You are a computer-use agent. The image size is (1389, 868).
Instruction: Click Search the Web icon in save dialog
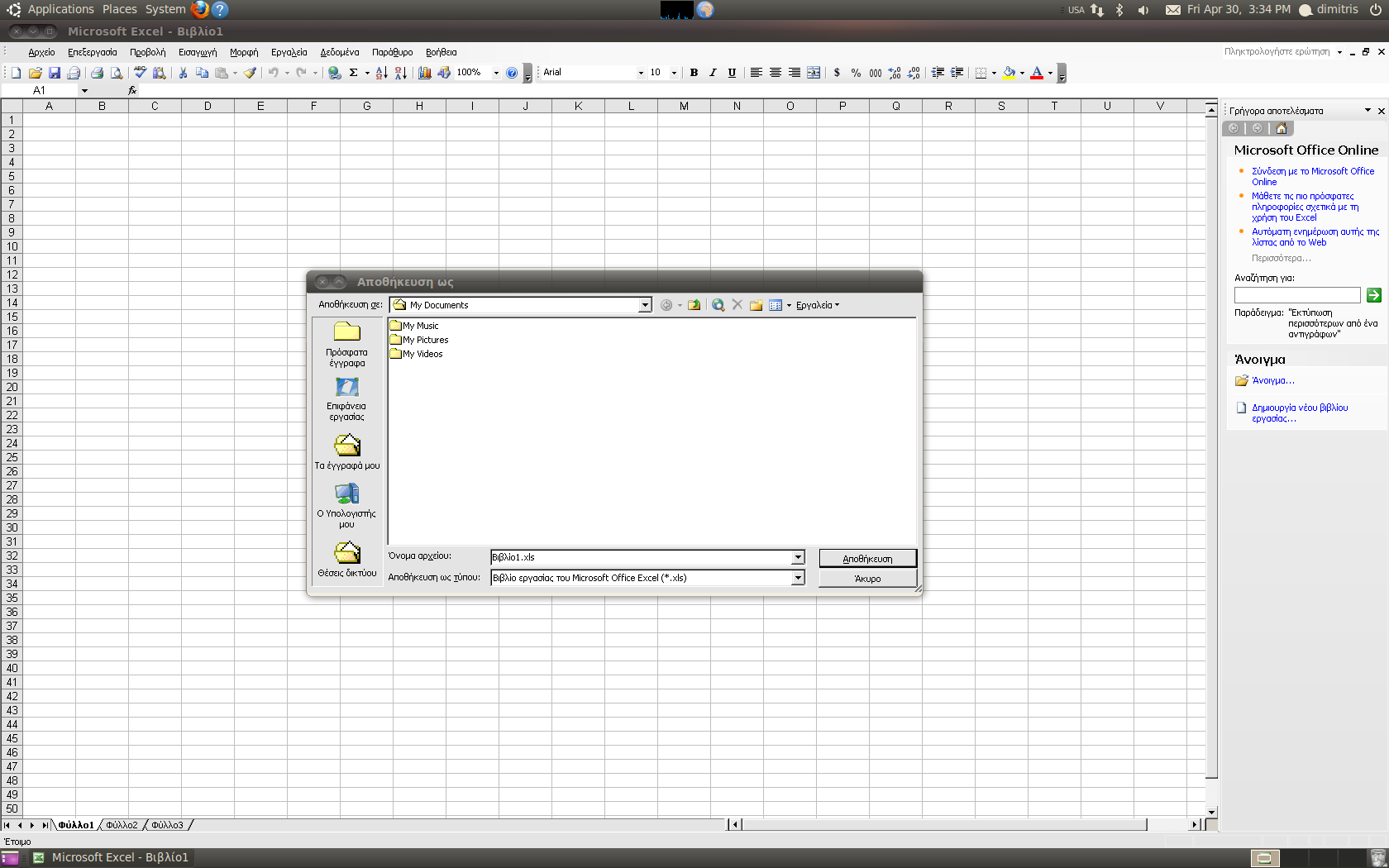coord(718,305)
